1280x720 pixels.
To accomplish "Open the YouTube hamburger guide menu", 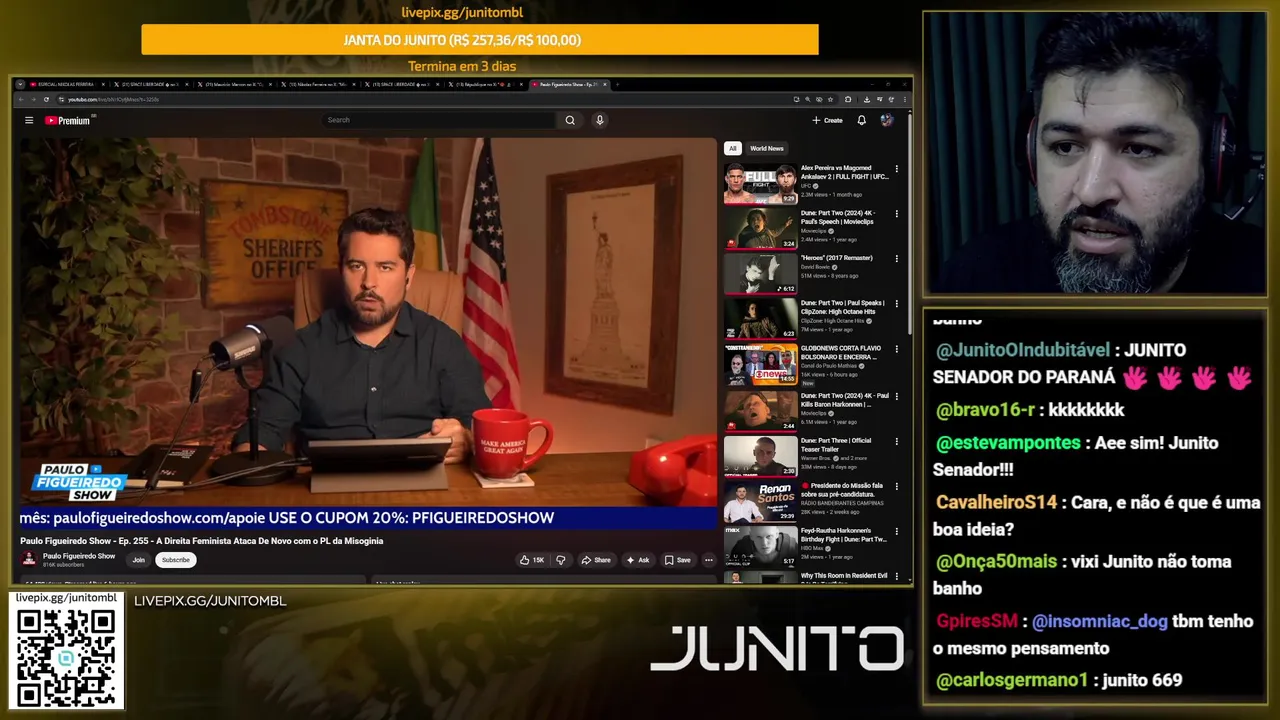I will pyautogui.click(x=29, y=120).
